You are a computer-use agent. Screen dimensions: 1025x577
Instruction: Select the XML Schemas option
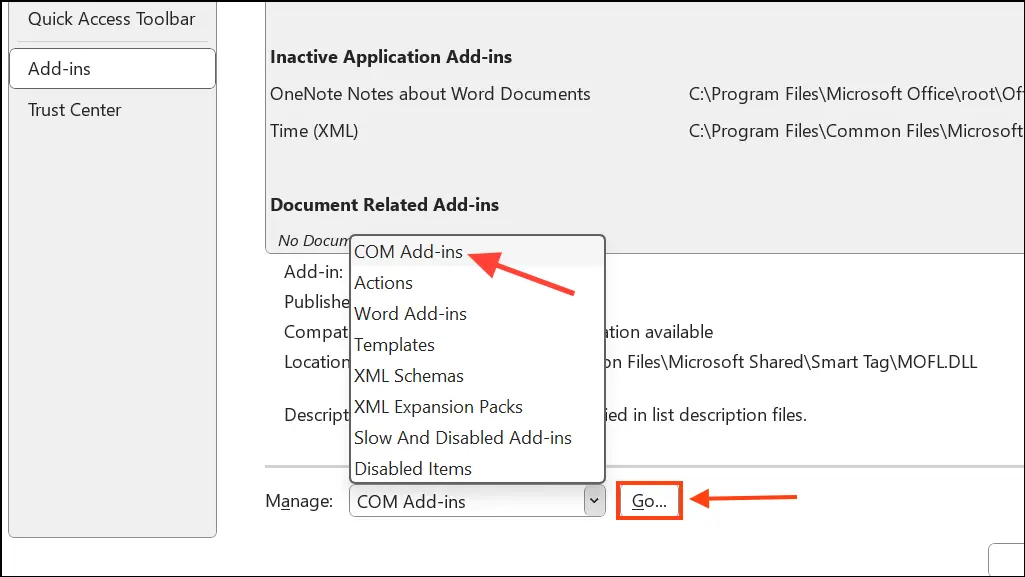pyautogui.click(x=408, y=376)
